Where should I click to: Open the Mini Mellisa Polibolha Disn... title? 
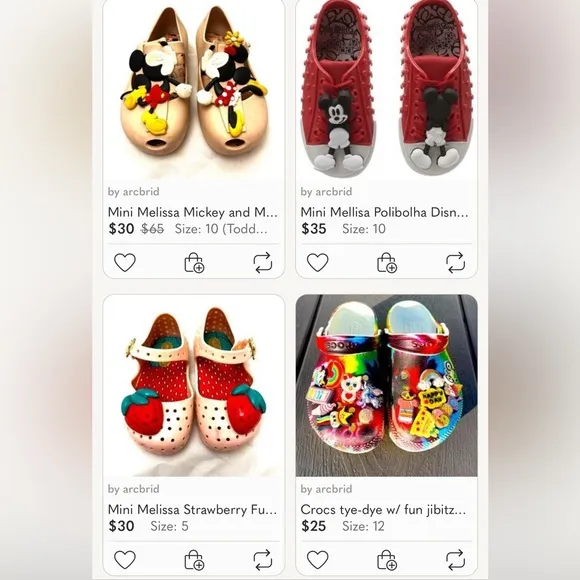[x=384, y=212]
